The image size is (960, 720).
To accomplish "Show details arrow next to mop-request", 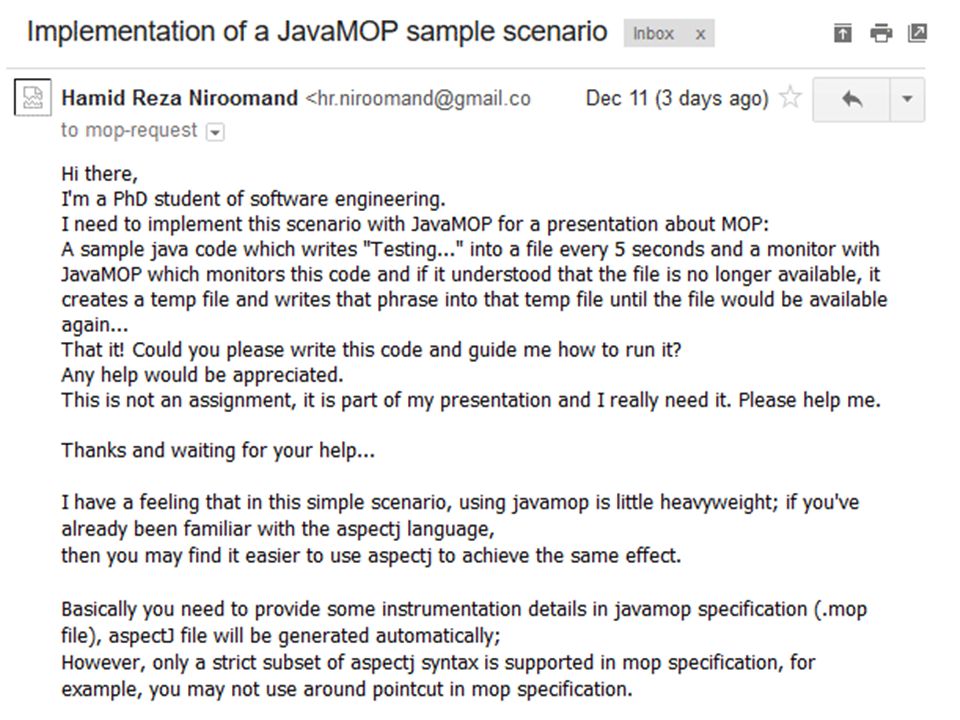I will click(x=216, y=132).
